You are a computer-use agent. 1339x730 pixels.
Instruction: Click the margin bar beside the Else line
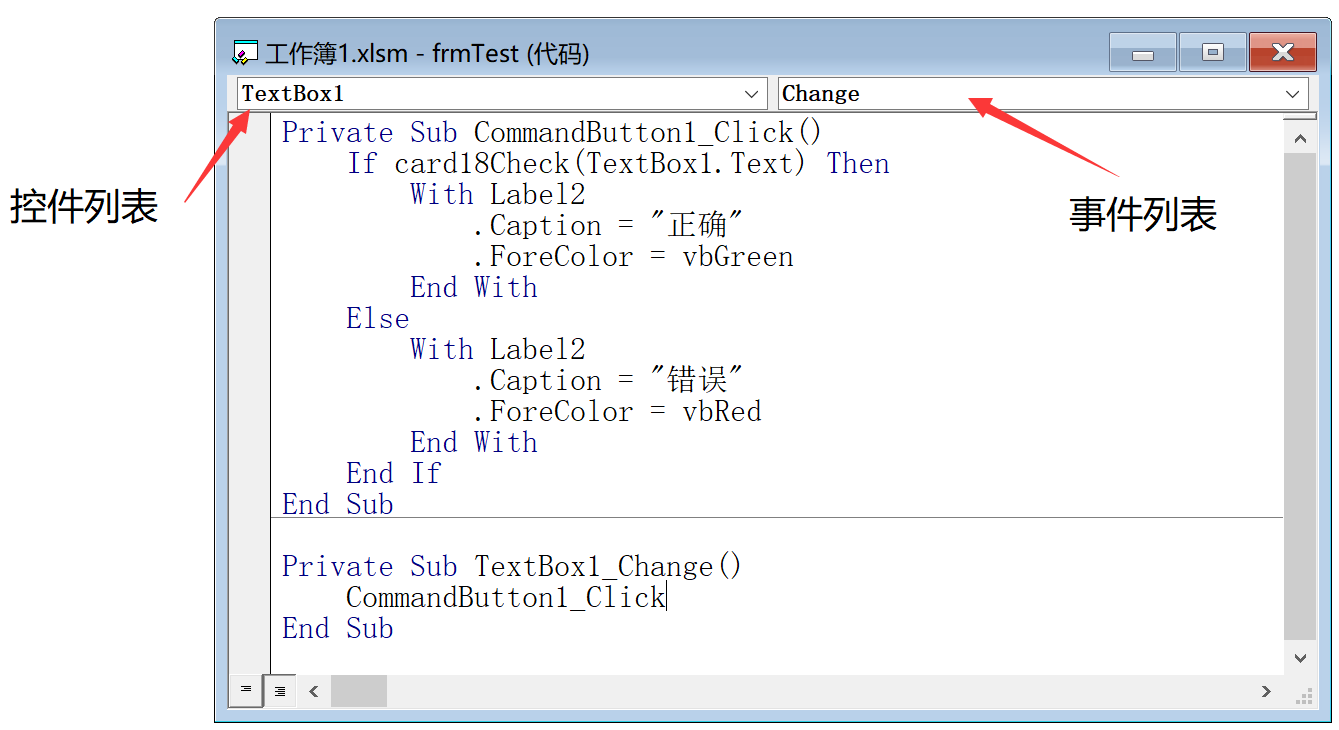pos(250,319)
